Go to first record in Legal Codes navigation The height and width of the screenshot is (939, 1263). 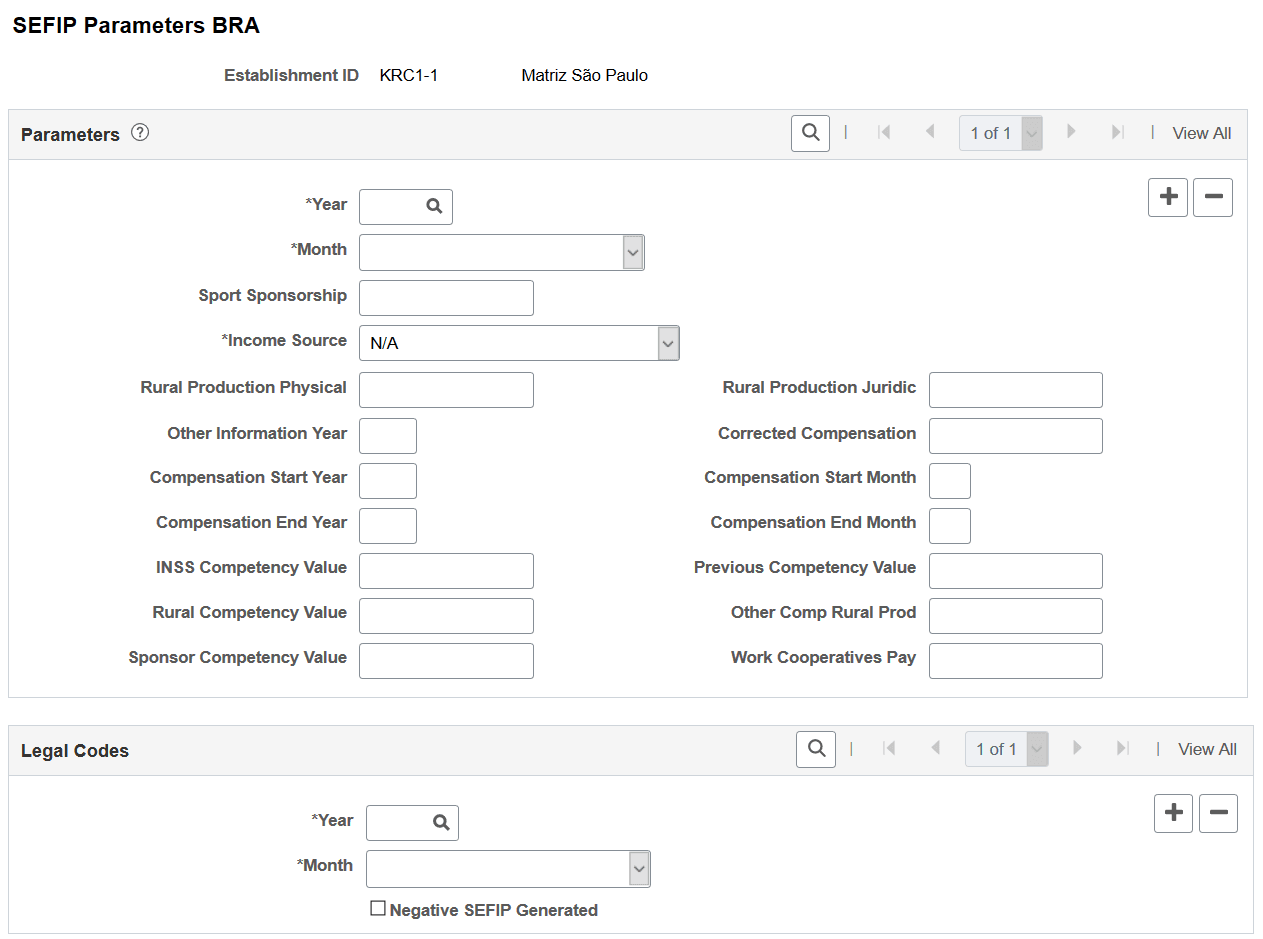tap(890, 748)
